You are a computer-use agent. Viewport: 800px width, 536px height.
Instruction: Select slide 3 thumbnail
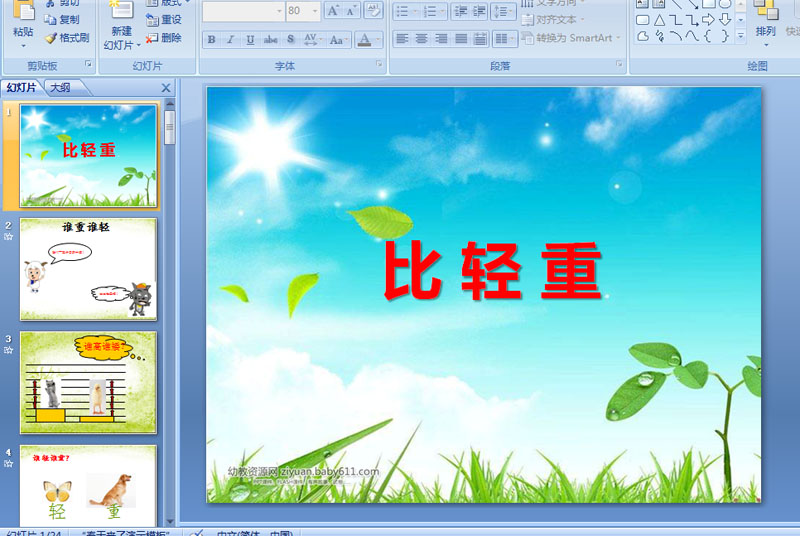tap(88, 382)
